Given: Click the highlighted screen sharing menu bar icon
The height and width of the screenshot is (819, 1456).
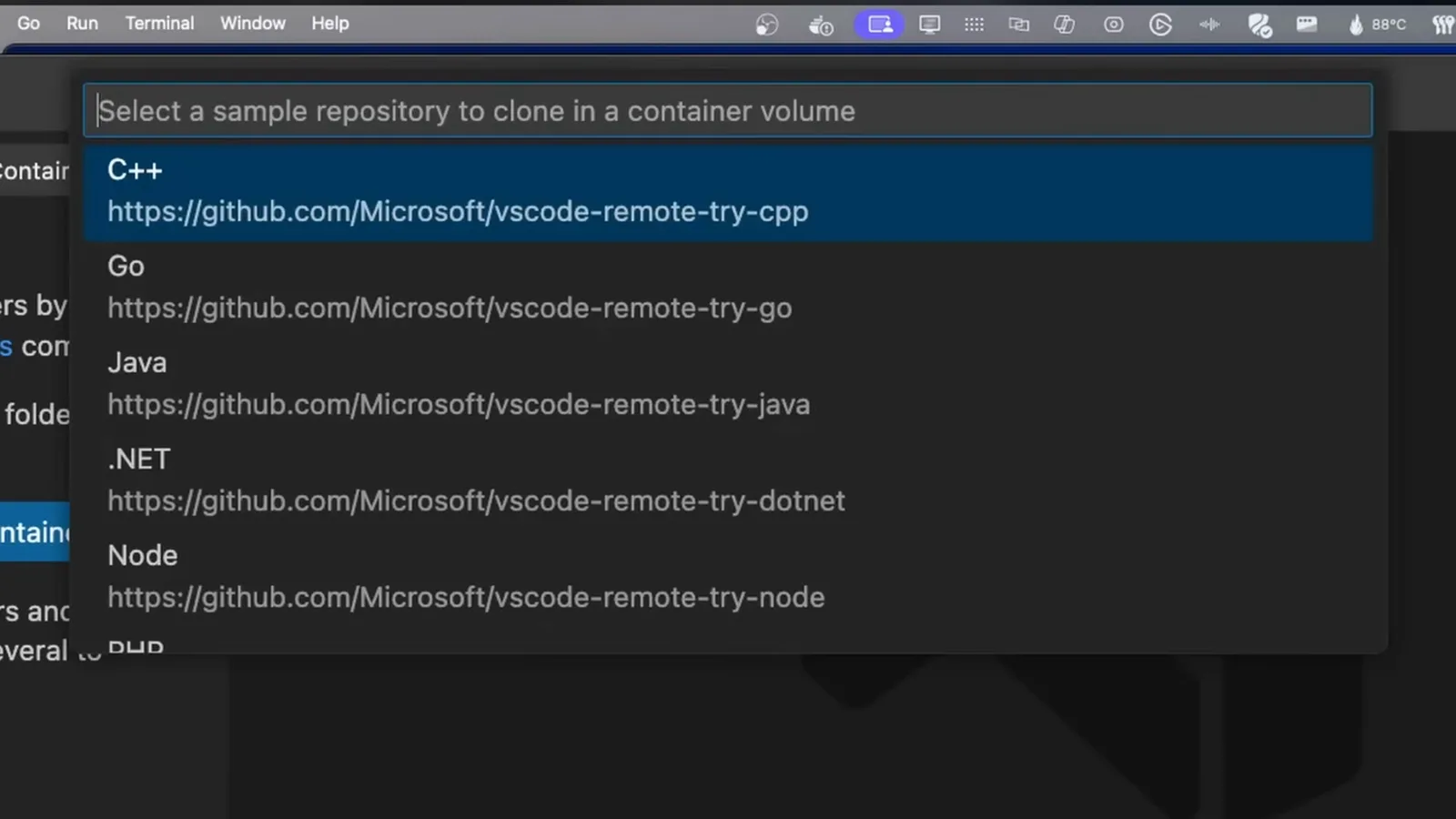Looking at the screenshot, I should coord(880,25).
